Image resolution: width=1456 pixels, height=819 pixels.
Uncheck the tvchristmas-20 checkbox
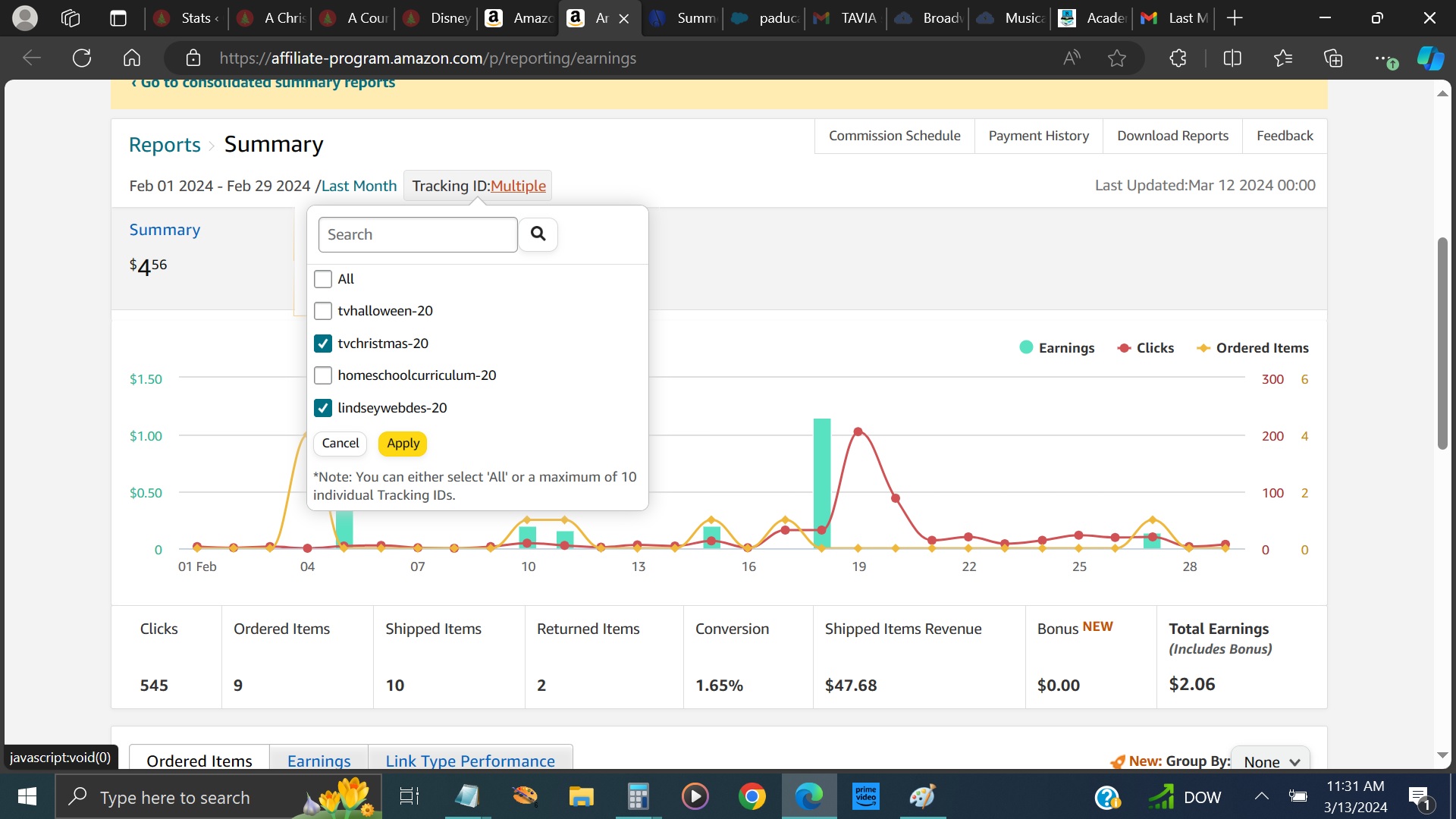pyautogui.click(x=323, y=344)
